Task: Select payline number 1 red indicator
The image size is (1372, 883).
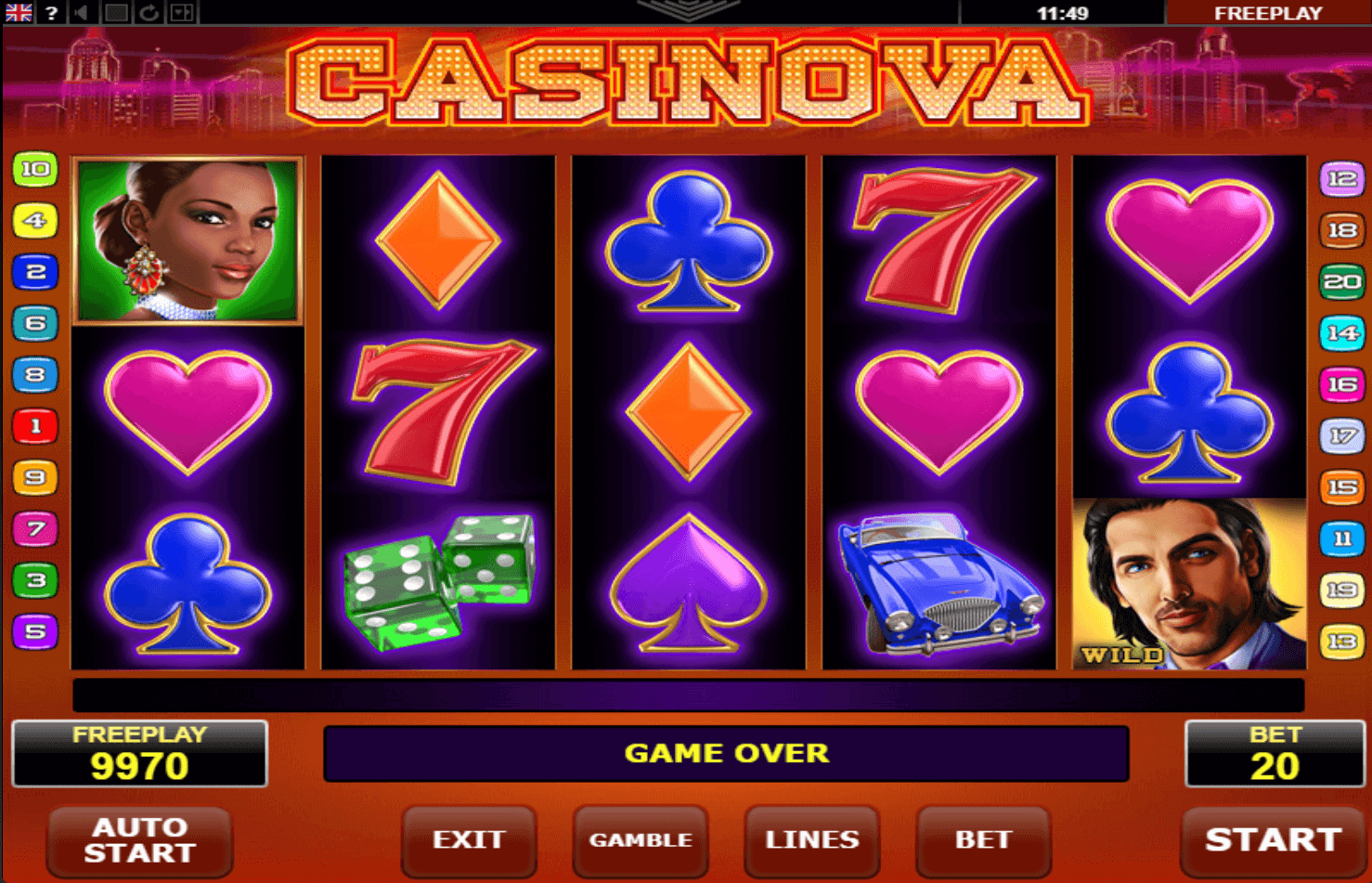Action: pos(35,426)
